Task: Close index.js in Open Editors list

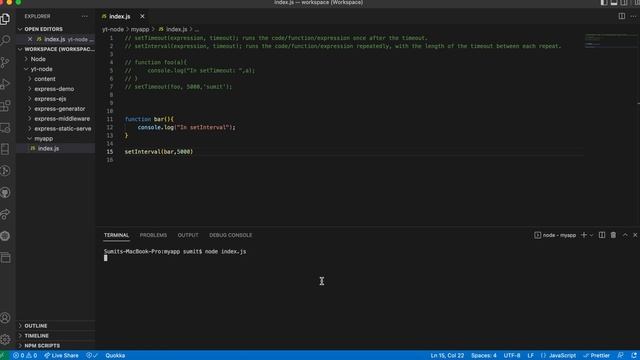Action: pos(30,39)
